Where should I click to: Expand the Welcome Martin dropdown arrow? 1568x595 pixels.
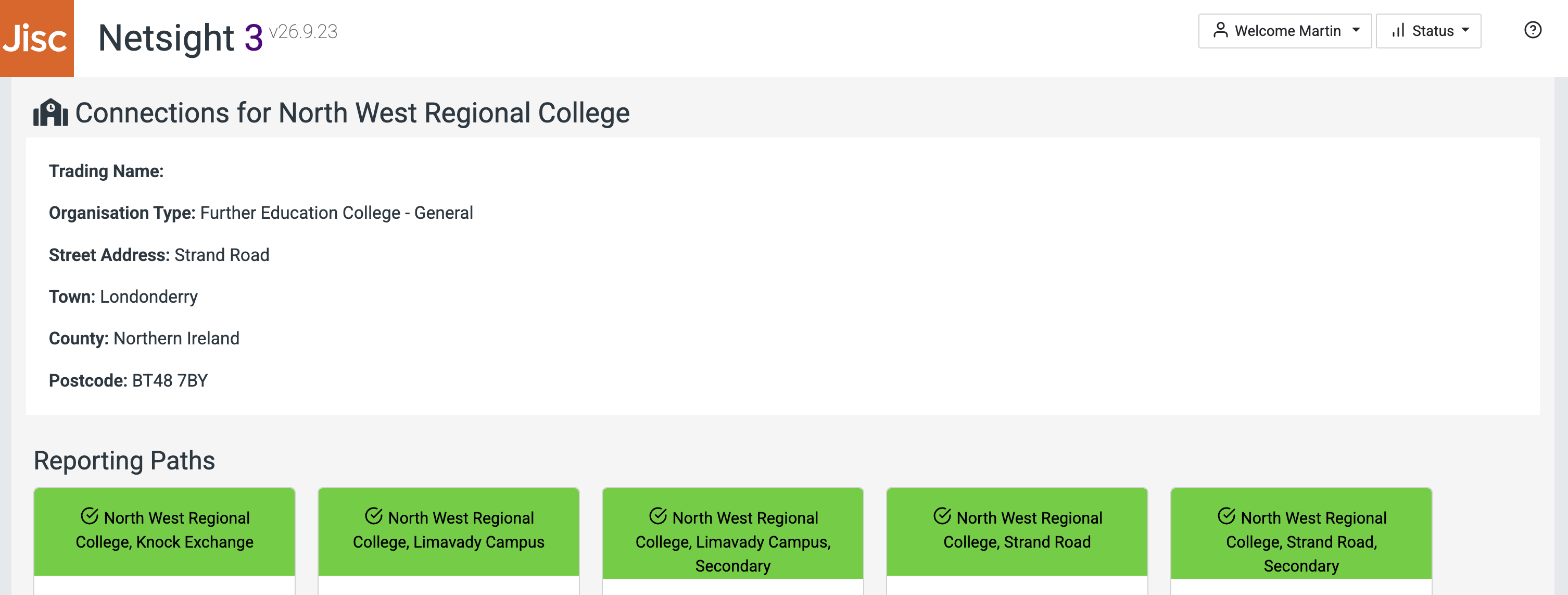[1356, 30]
